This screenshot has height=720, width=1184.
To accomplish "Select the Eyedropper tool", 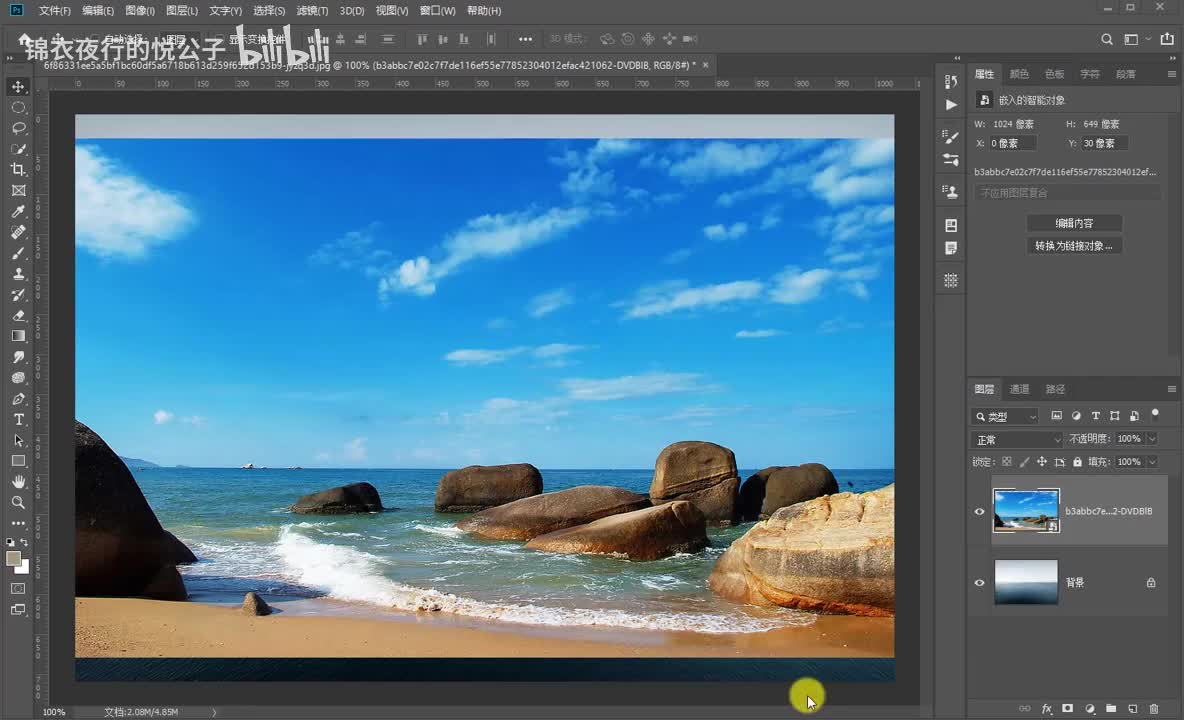I will (x=18, y=211).
